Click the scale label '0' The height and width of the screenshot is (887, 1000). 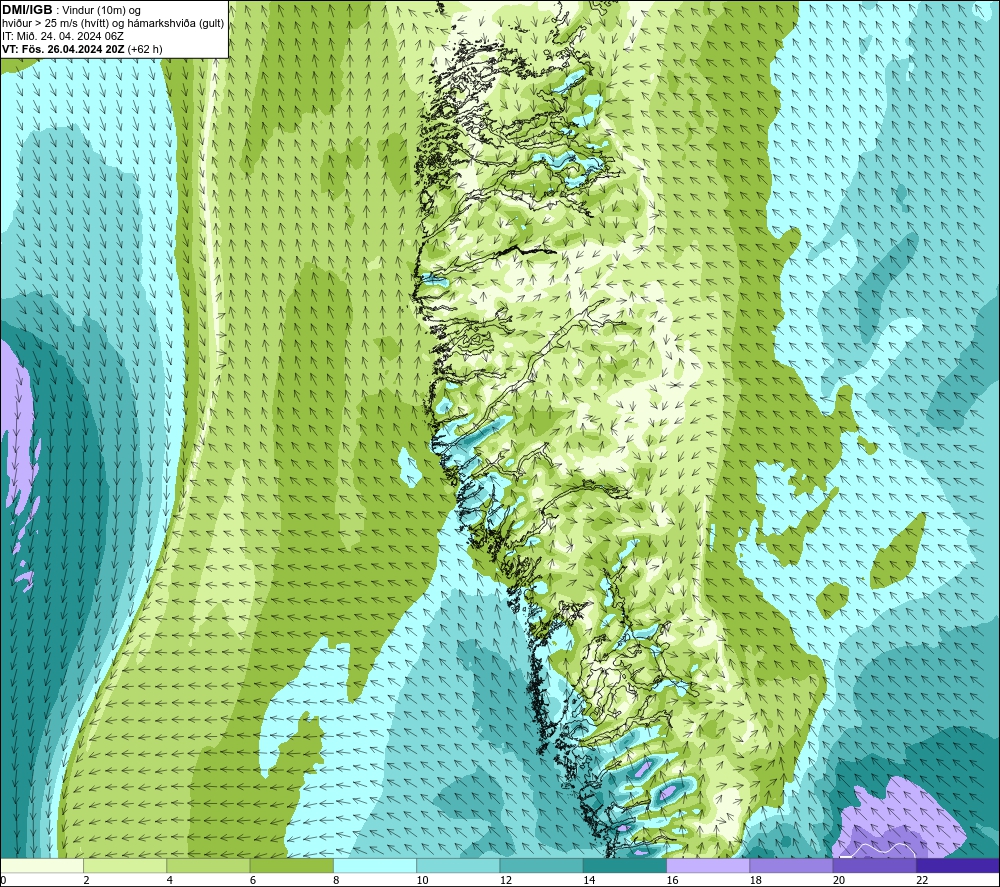(3, 880)
